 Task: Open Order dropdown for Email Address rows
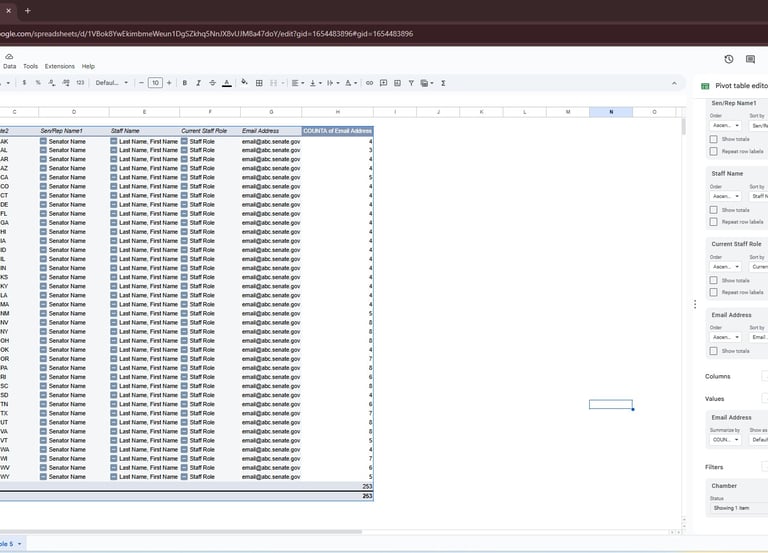[725, 337]
